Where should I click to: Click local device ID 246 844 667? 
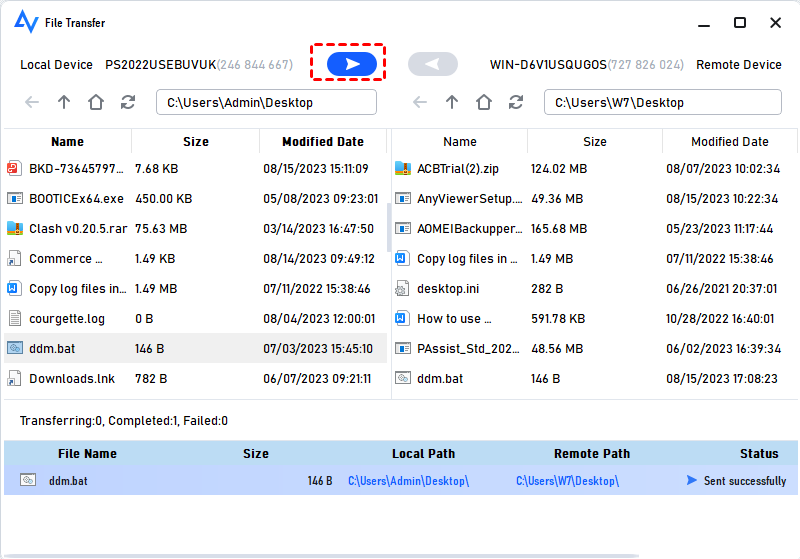255,65
